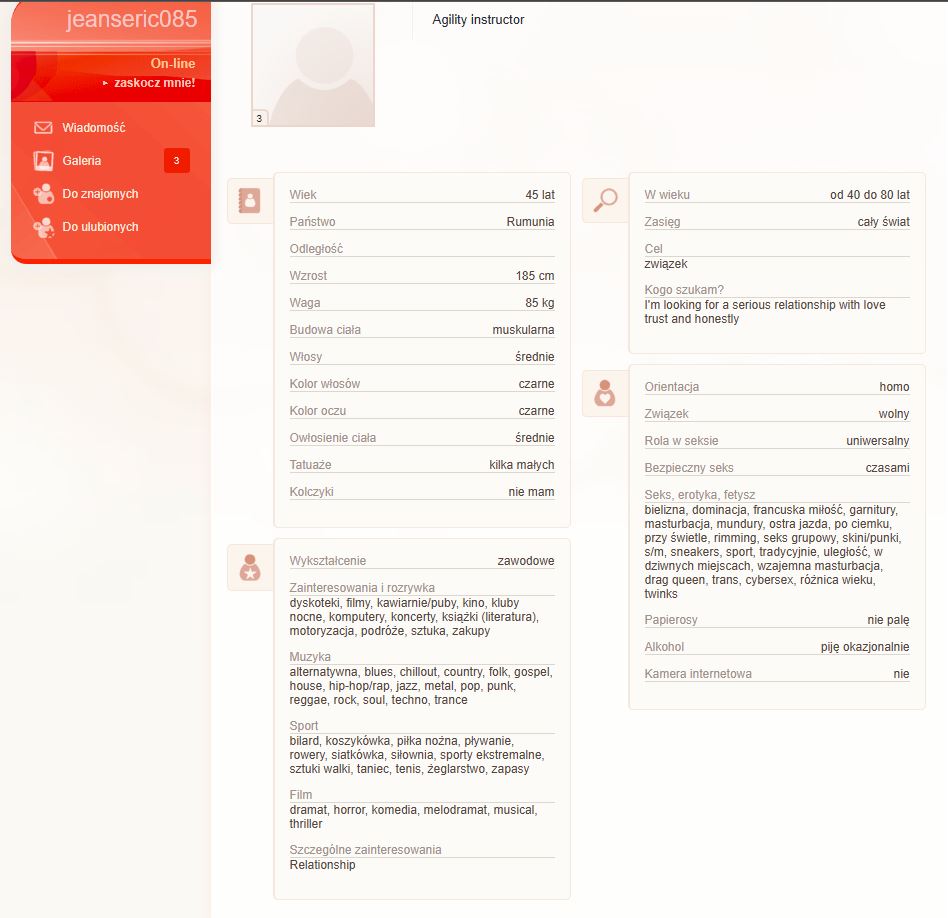The height and width of the screenshot is (918, 948).
Task: Click the Kamera internetowa label
Action: tap(698, 674)
